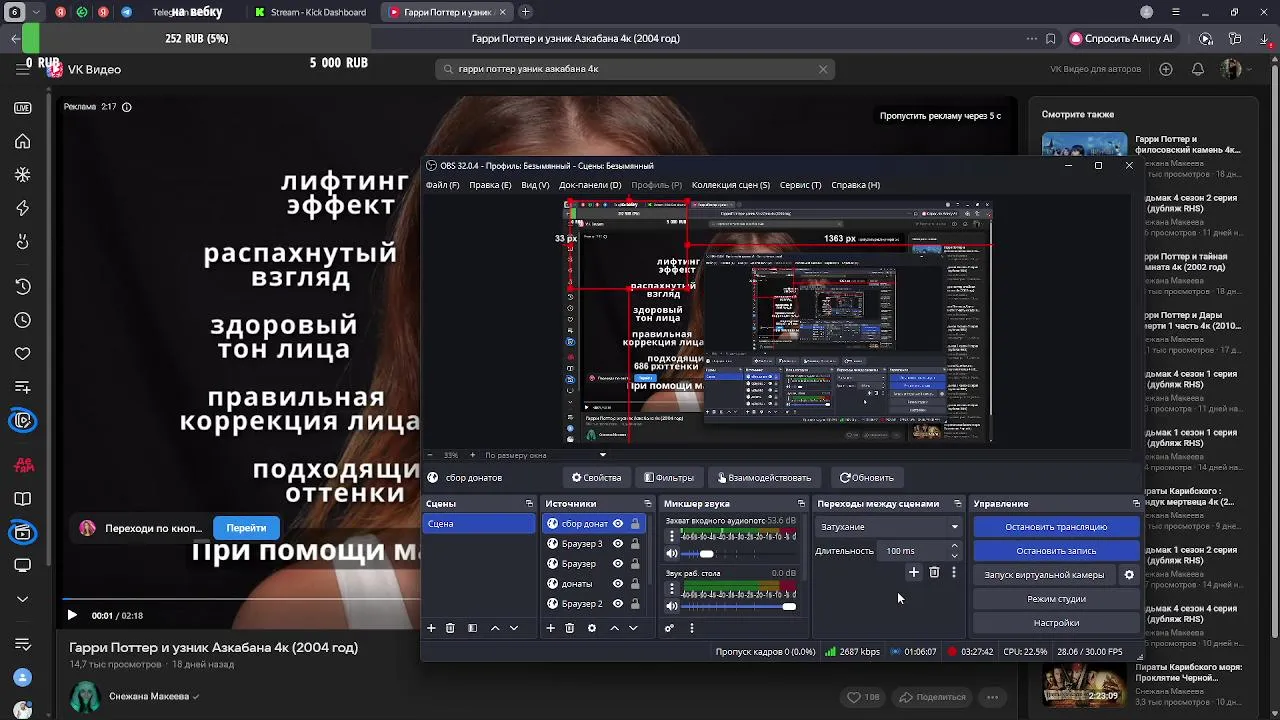Image resolution: width=1280 pixels, height=720 pixels.
Task: Open the OBS Свойства (properties) button
Action: click(596, 478)
